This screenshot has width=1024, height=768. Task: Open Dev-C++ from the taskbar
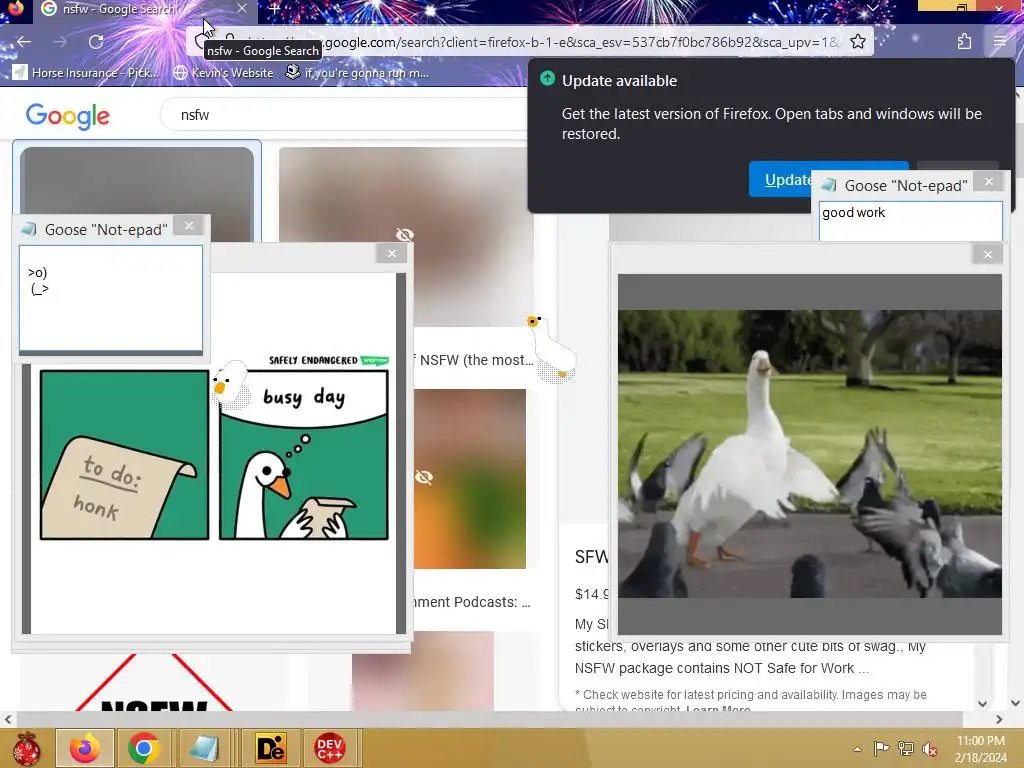pos(329,748)
